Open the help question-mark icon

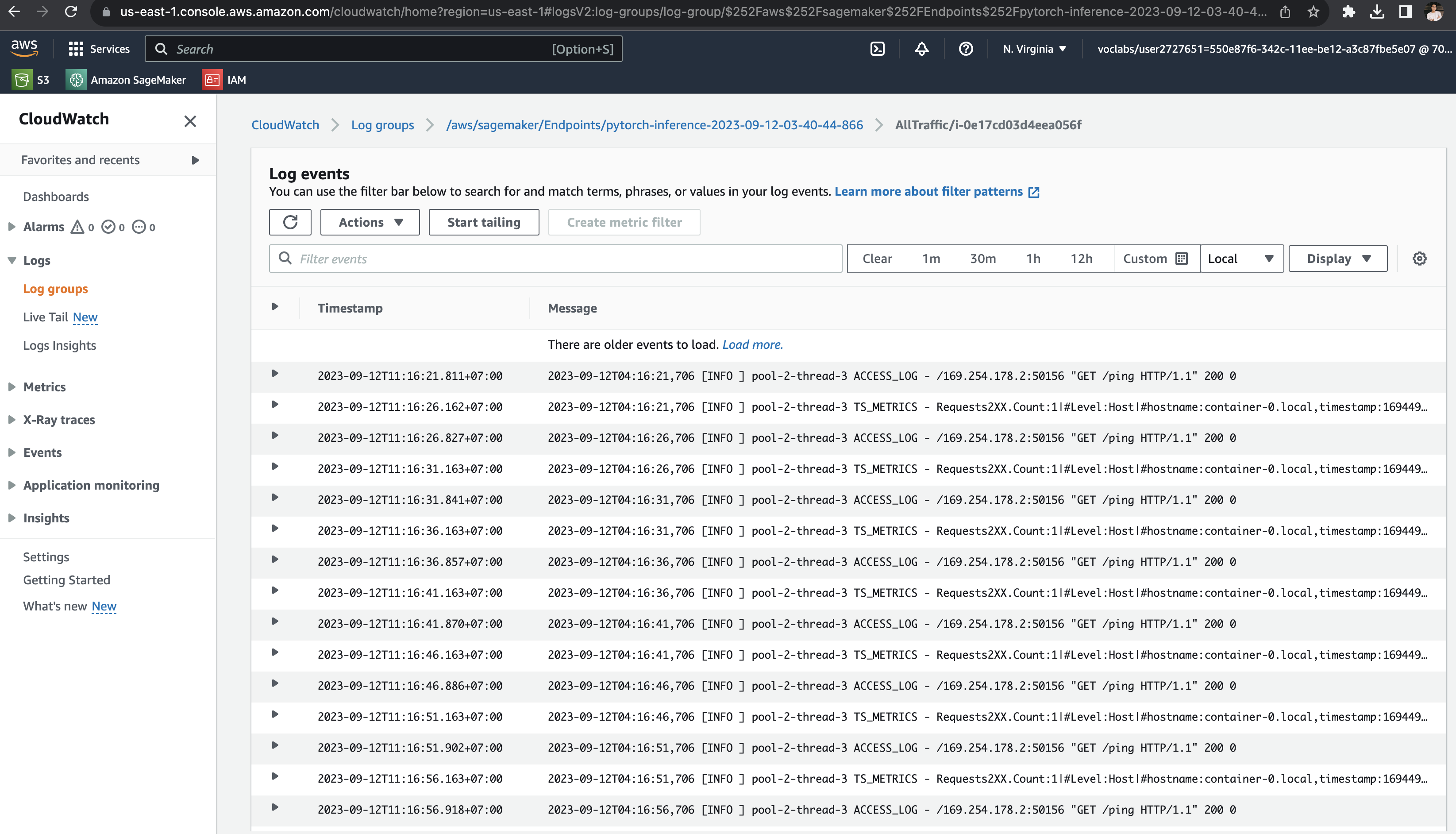click(x=965, y=49)
